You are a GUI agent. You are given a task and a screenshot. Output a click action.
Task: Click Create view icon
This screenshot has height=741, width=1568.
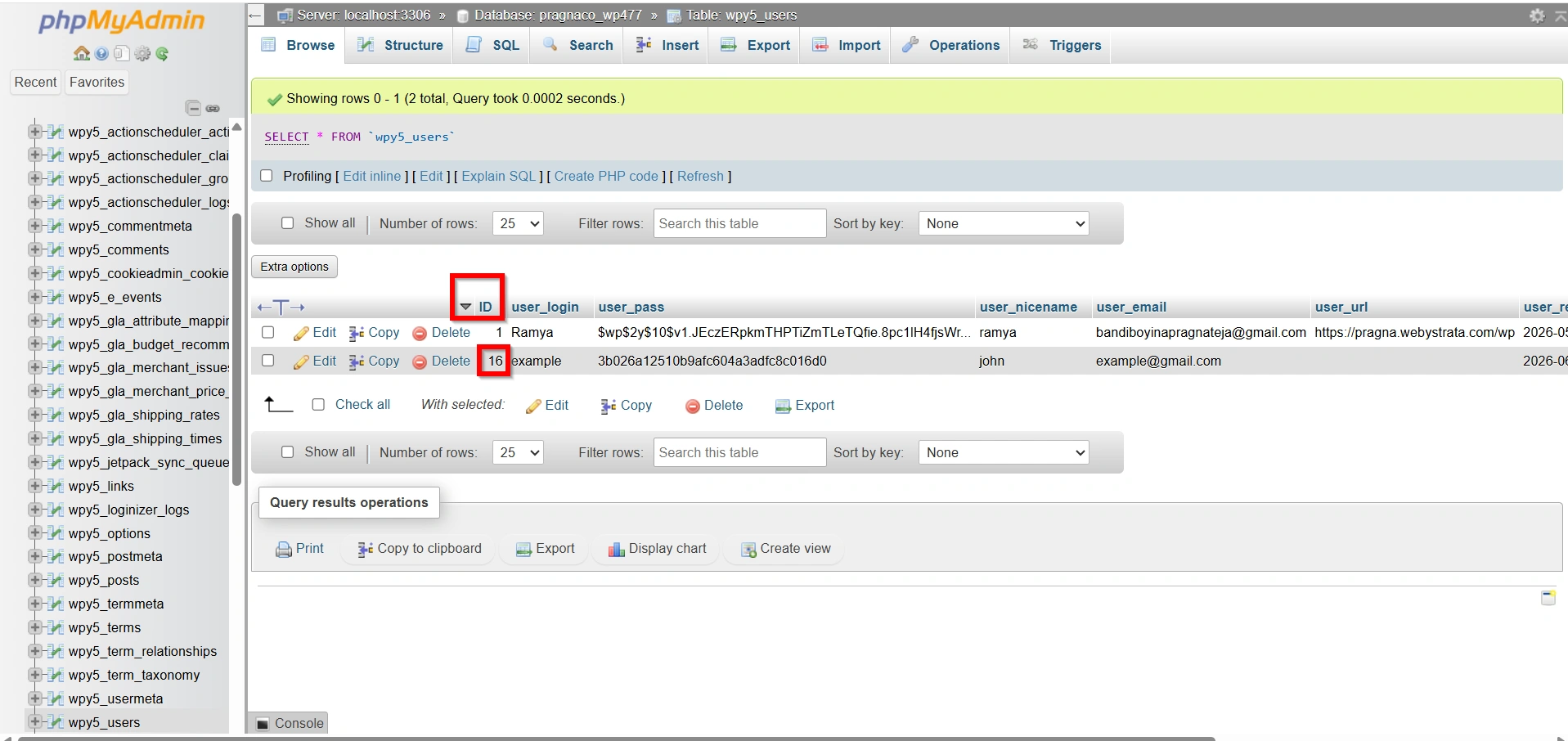[748, 550]
